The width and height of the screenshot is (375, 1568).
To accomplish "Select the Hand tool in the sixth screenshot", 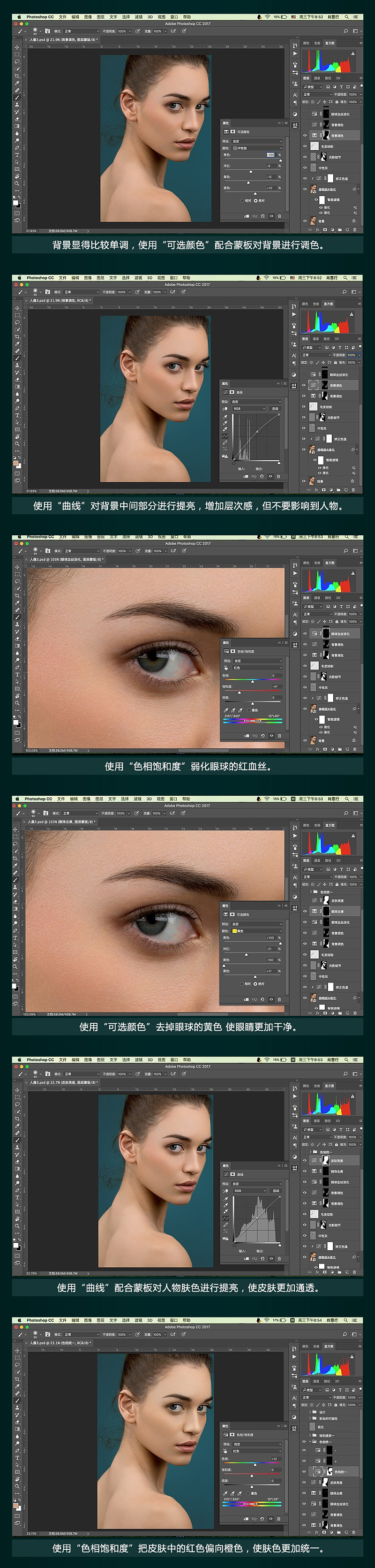I will 17,1480.
